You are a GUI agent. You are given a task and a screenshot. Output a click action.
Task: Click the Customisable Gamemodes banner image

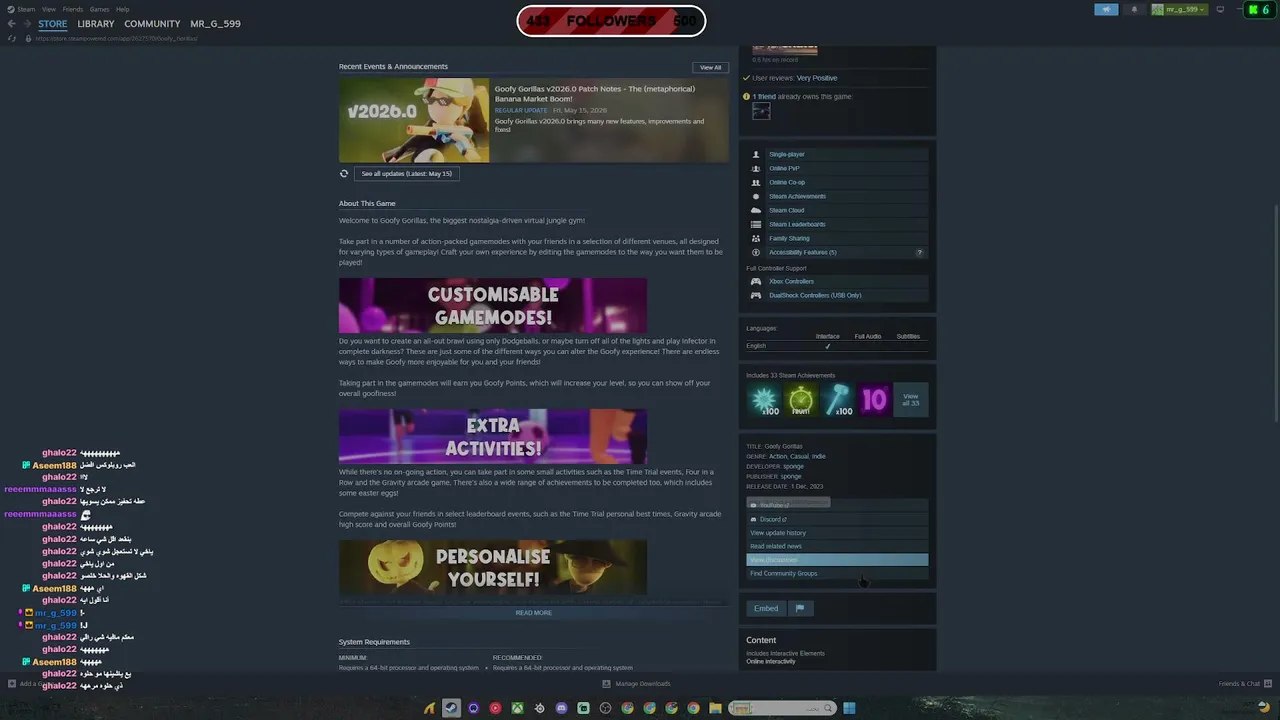coord(493,306)
